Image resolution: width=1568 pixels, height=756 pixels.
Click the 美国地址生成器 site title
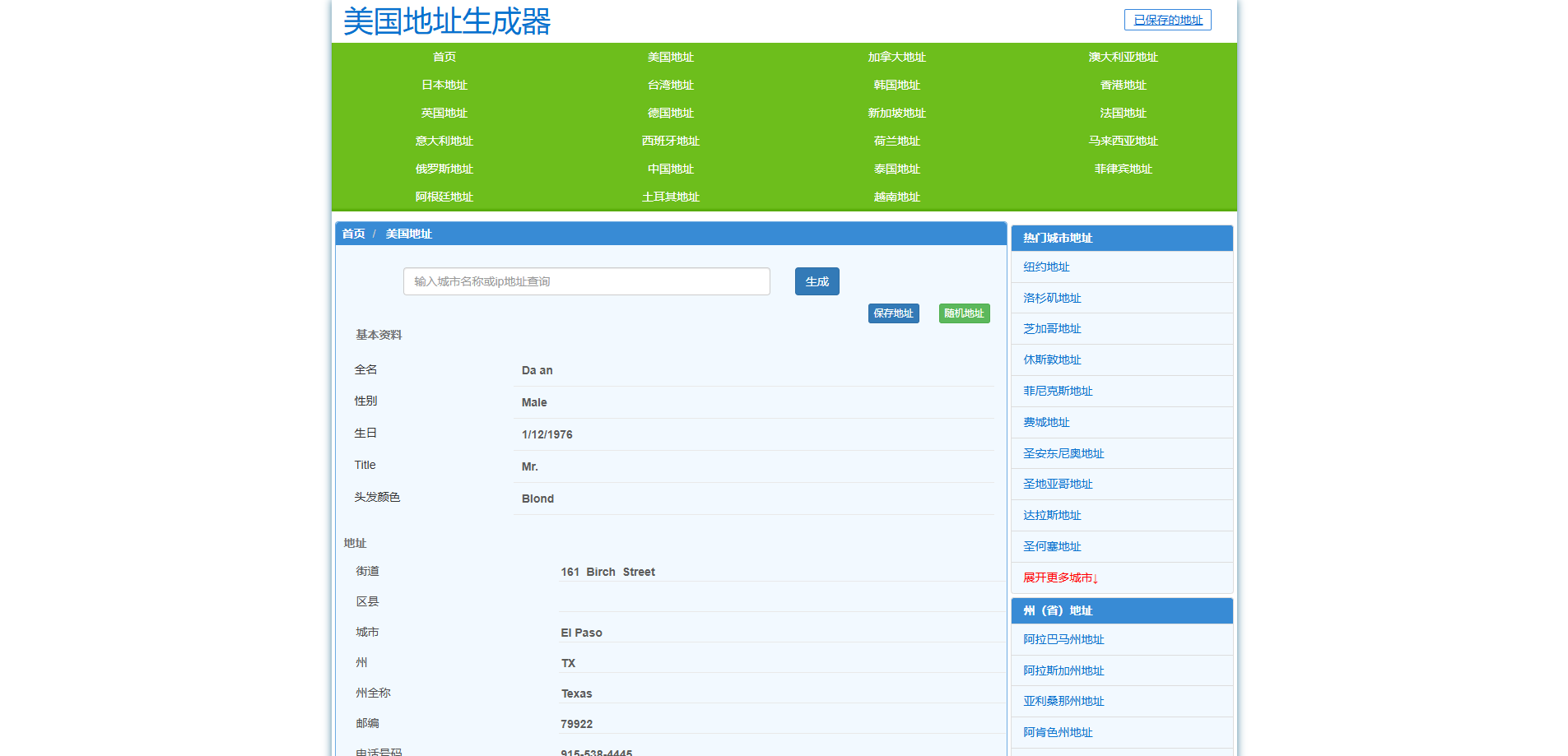click(x=447, y=21)
